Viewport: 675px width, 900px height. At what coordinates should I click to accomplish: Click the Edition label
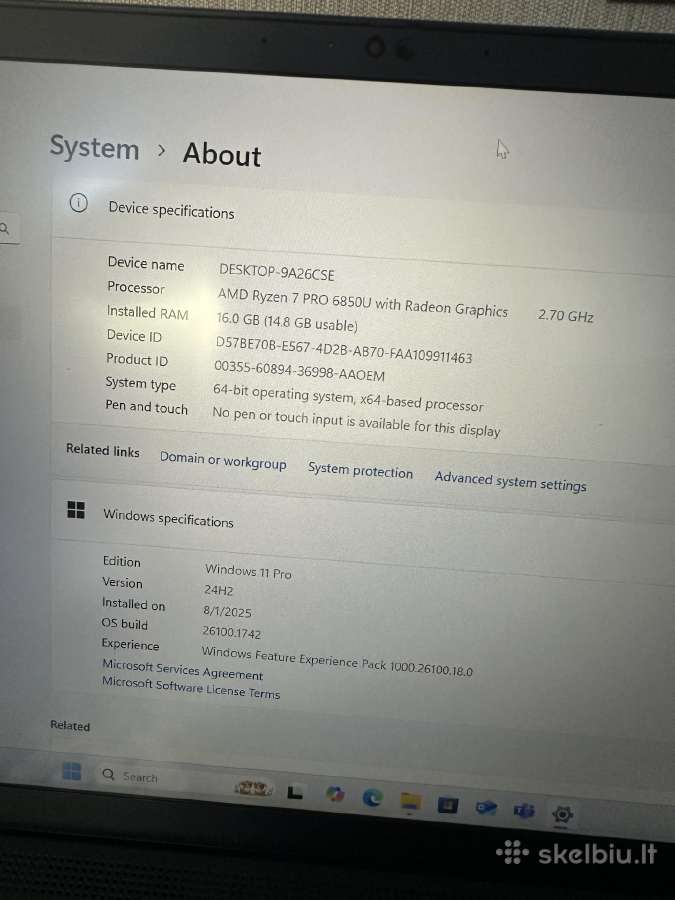122,561
